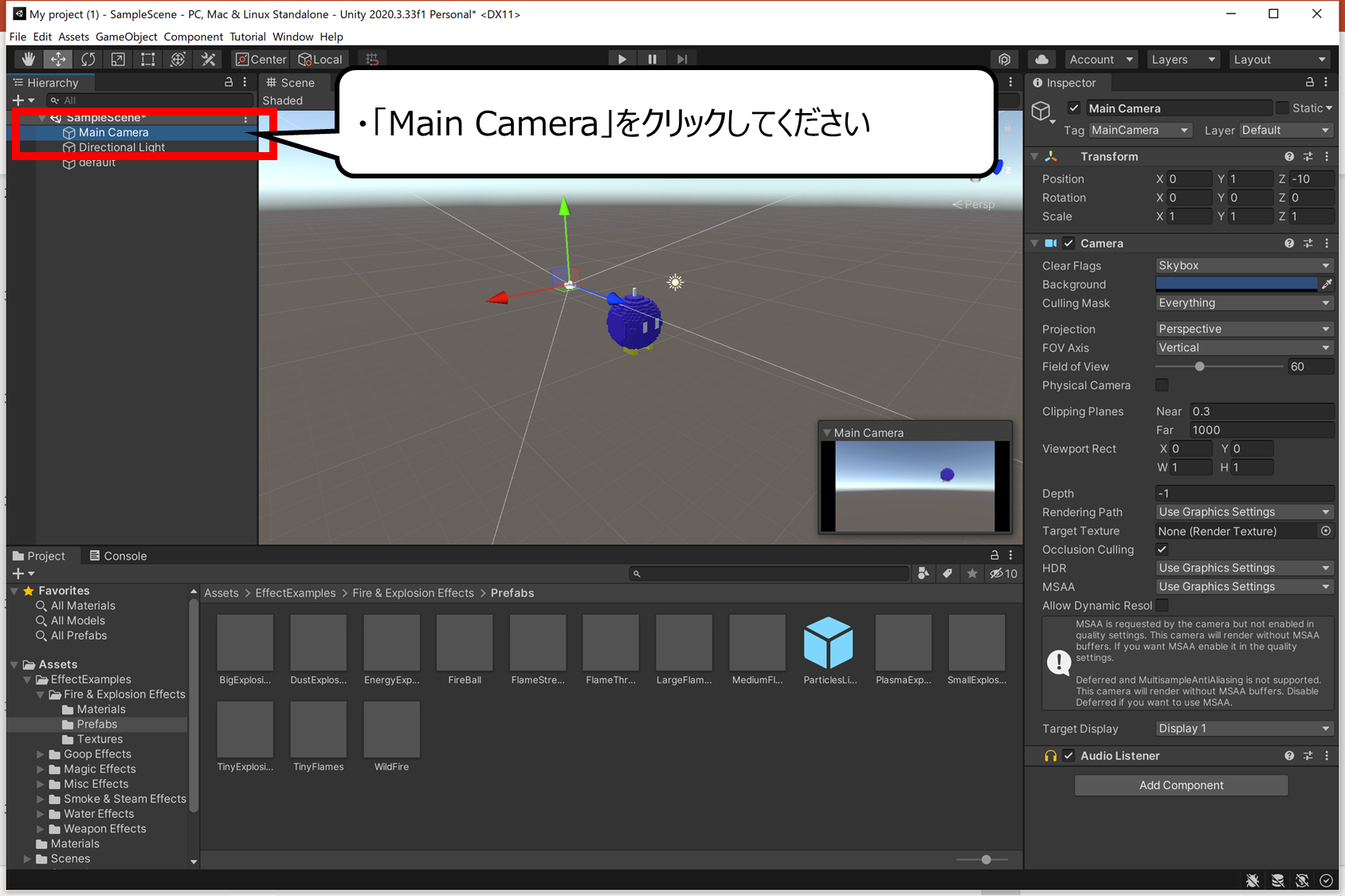Lock the Inspector panel
This screenshot has height=896, width=1345.
(x=1309, y=82)
